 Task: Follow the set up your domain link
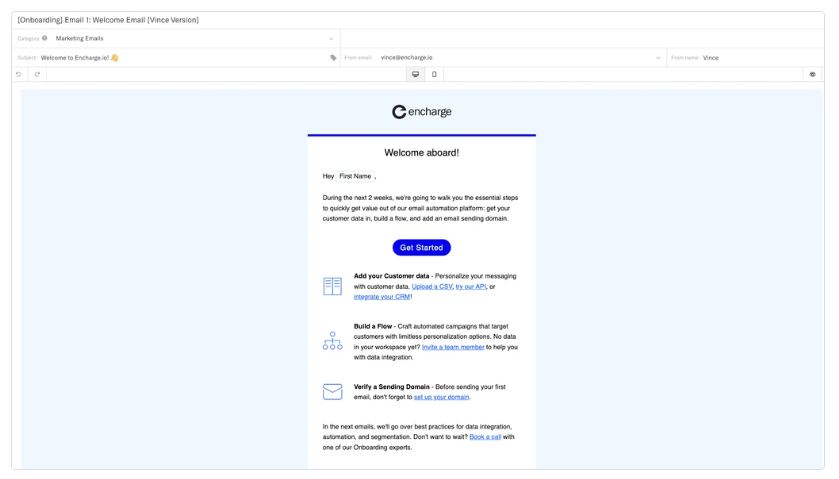click(441, 397)
